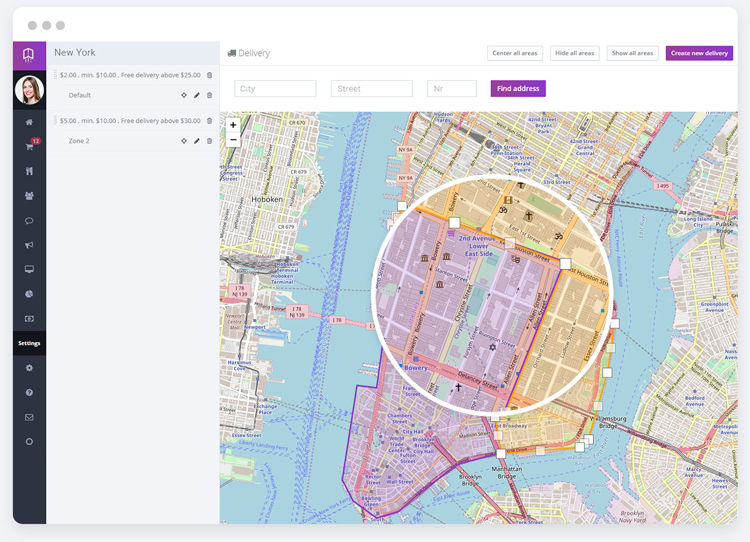The height and width of the screenshot is (542, 750).
Task: Delete the $2.00 delivery rule
Action: pyautogui.click(x=210, y=75)
